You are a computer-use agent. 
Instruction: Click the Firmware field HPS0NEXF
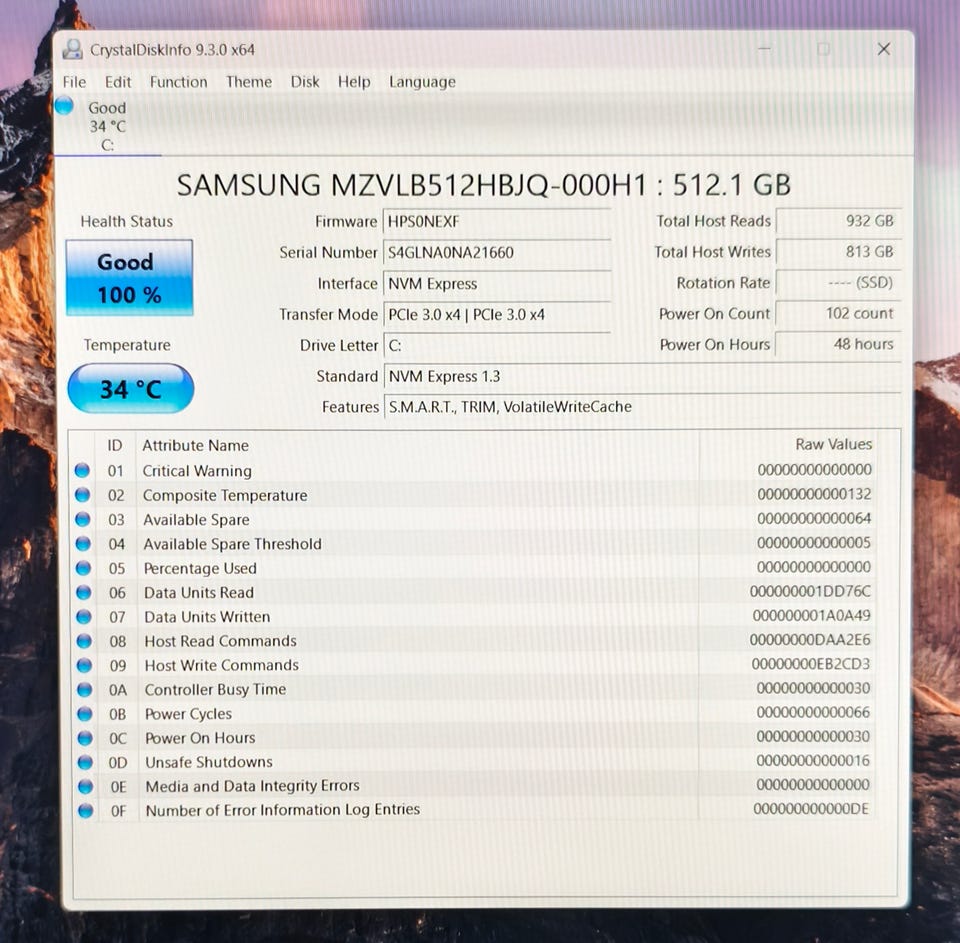497,222
